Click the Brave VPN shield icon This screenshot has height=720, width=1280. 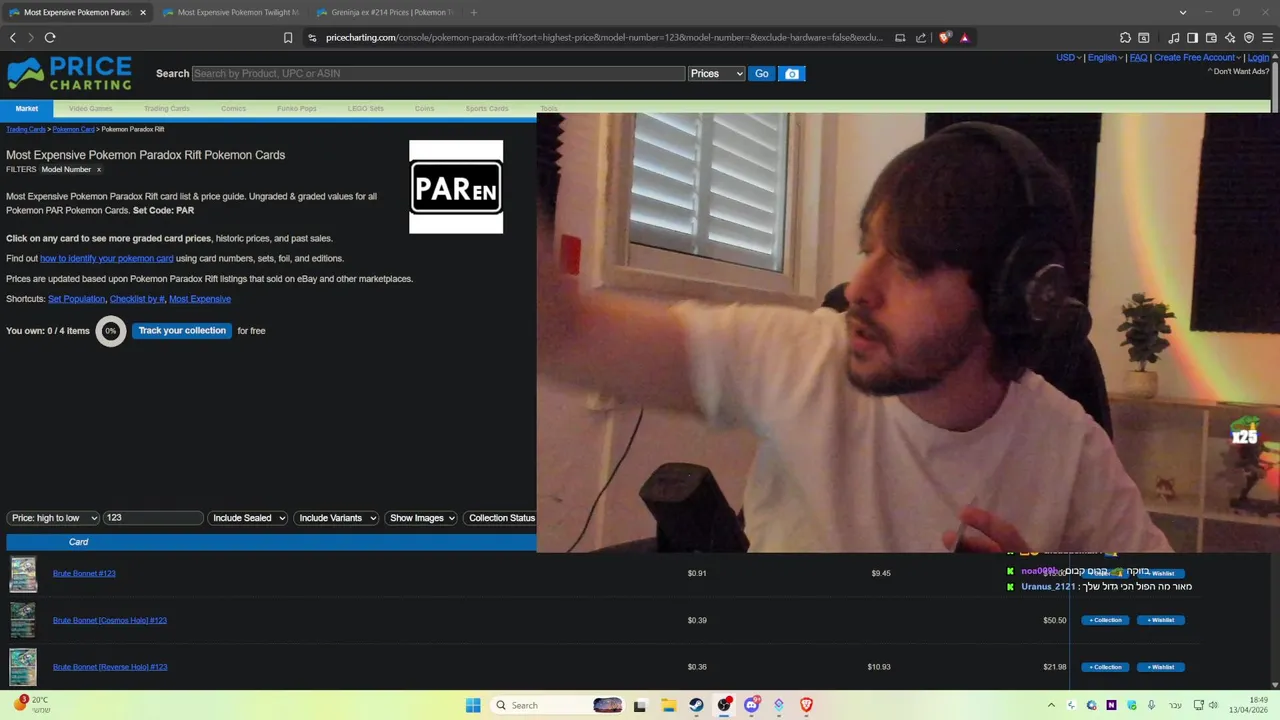tap(1249, 38)
